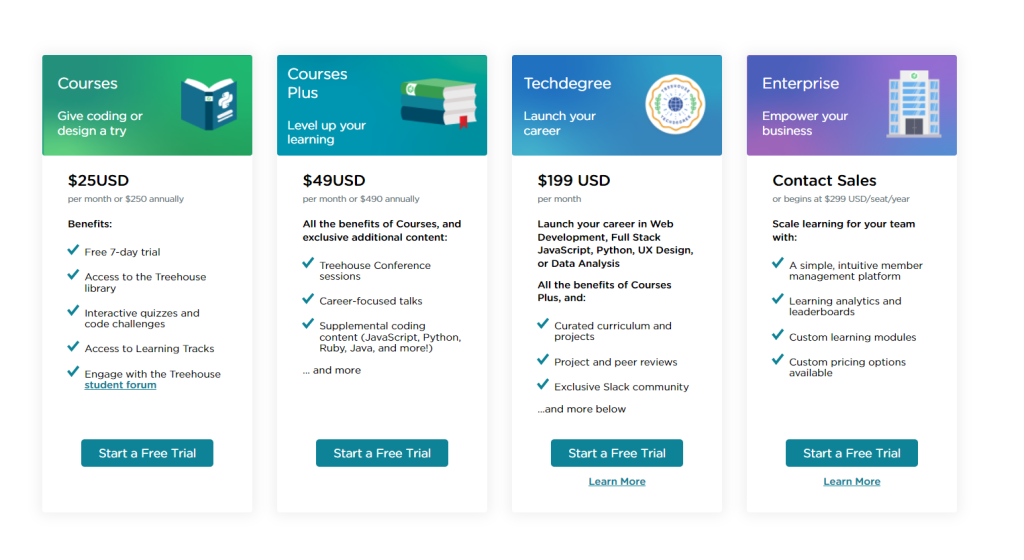Click checkmark next to Treehouse Conference sessions
Viewport: 1024px width, 560px height.
308,264
